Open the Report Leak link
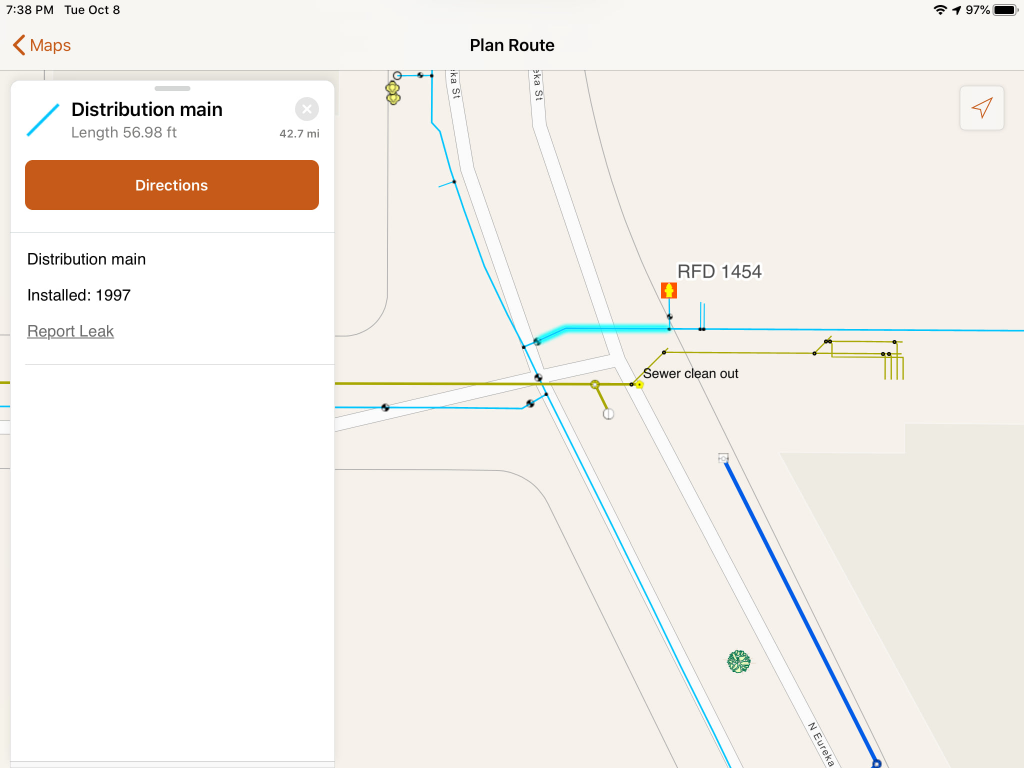The image size is (1024, 768). coord(70,331)
